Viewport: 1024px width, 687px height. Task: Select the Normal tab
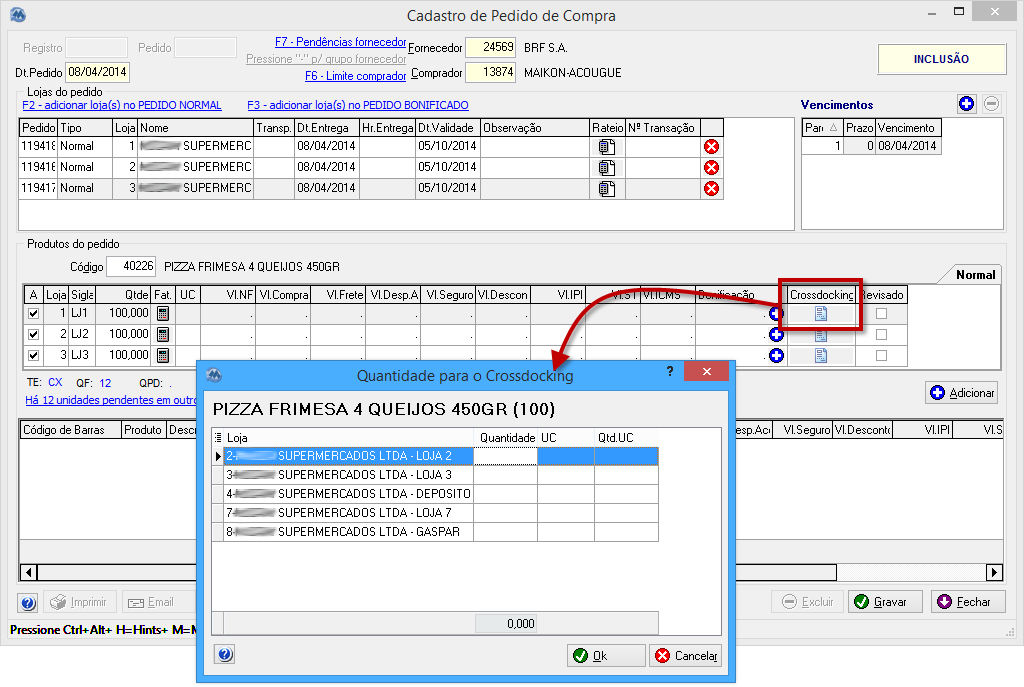[x=975, y=275]
